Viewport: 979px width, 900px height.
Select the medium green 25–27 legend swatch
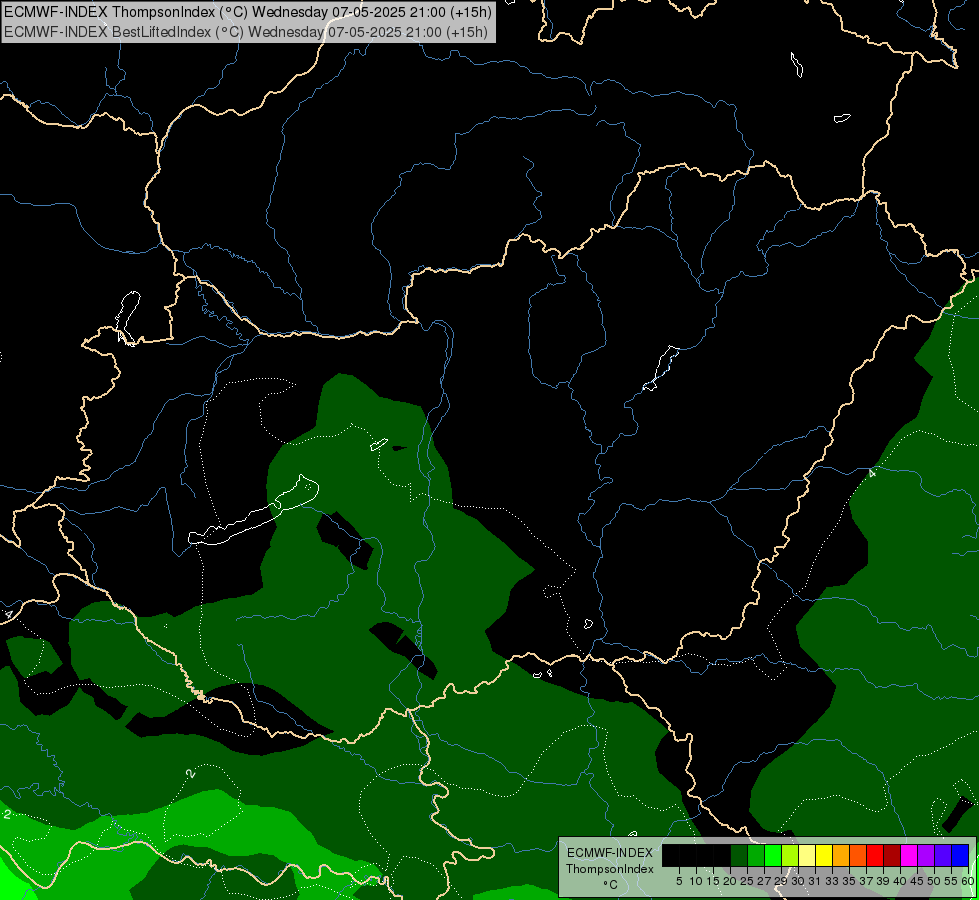(x=756, y=855)
